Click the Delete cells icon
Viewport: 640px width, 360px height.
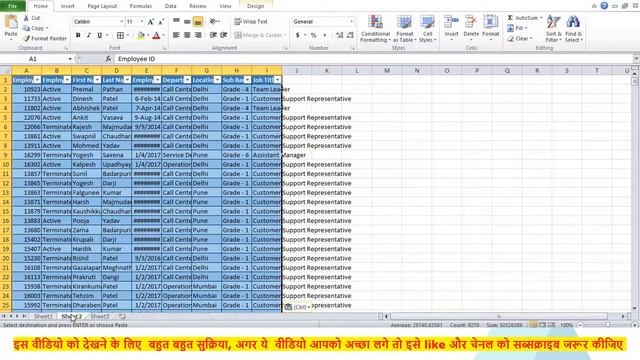471,22
